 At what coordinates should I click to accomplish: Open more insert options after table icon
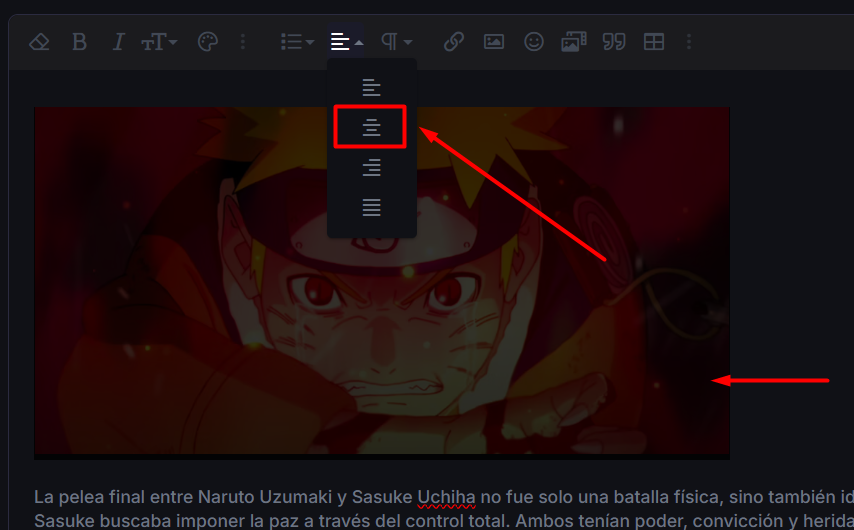coord(689,42)
